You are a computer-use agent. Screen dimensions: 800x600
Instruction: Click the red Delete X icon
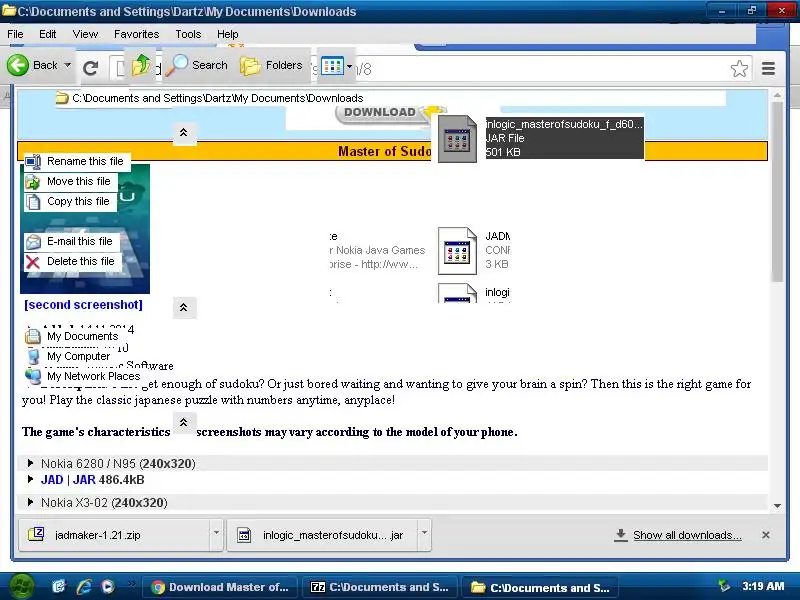pos(33,262)
